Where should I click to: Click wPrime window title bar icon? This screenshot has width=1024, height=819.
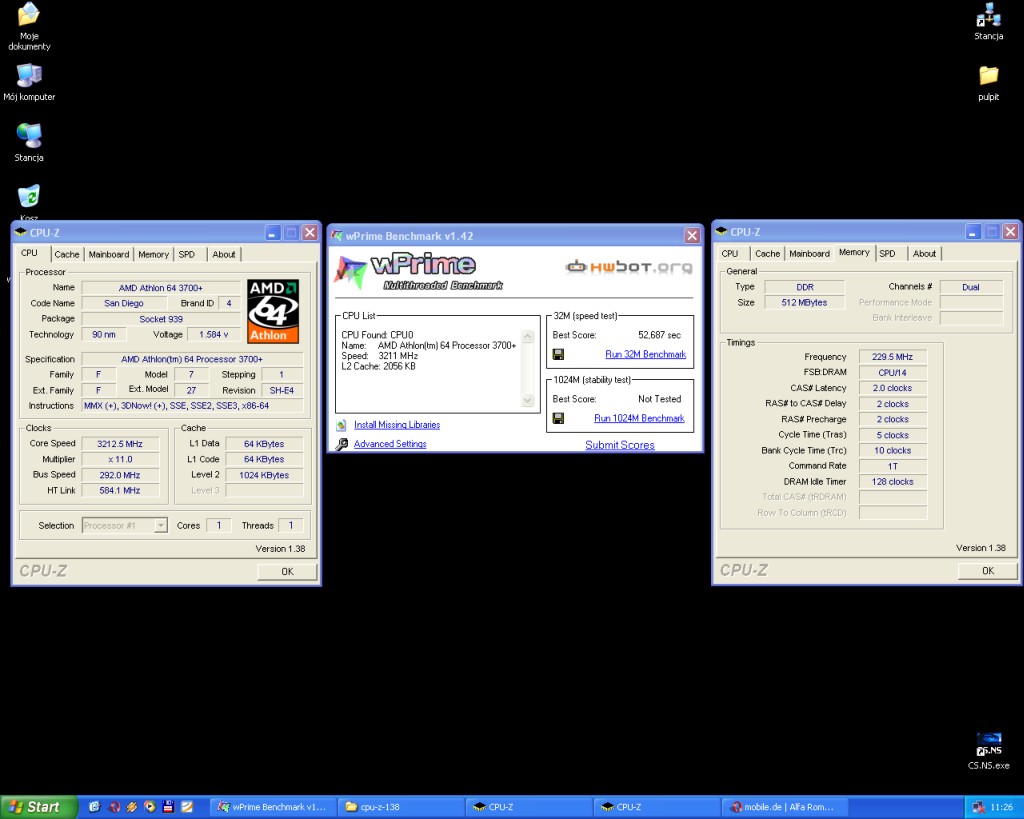coord(337,236)
